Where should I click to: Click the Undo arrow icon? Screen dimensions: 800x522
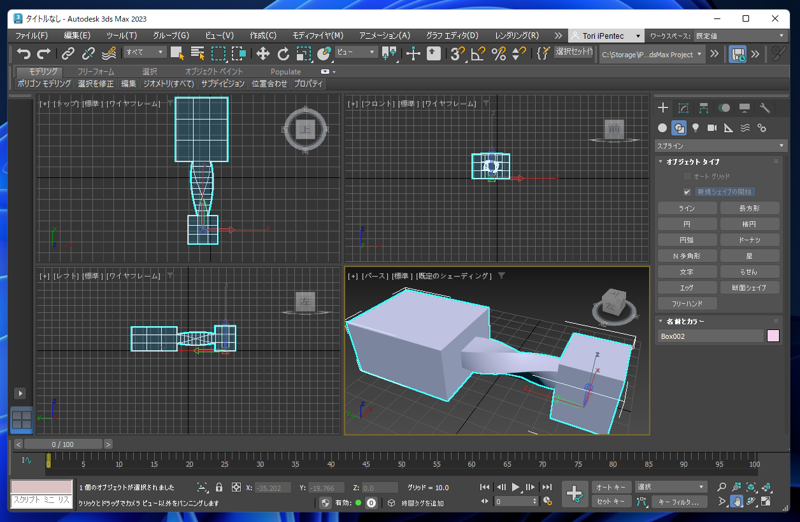(x=23, y=53)
